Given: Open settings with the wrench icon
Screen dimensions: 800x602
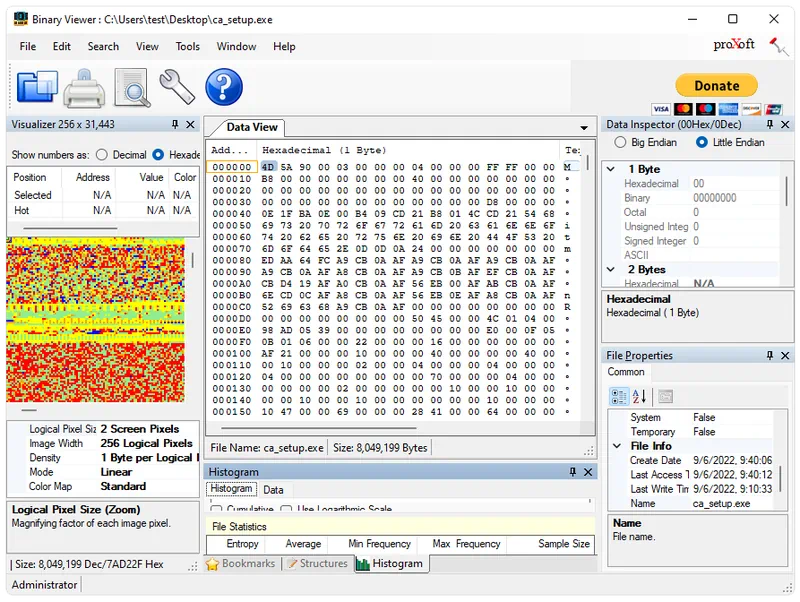Looking at the screenshot, I should coord(177,88).
